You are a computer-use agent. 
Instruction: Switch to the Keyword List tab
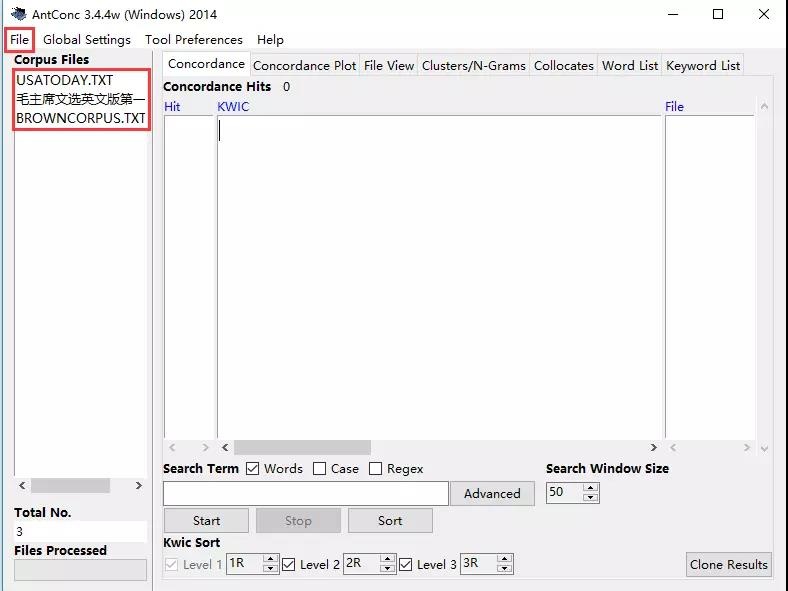coord(703,66)
